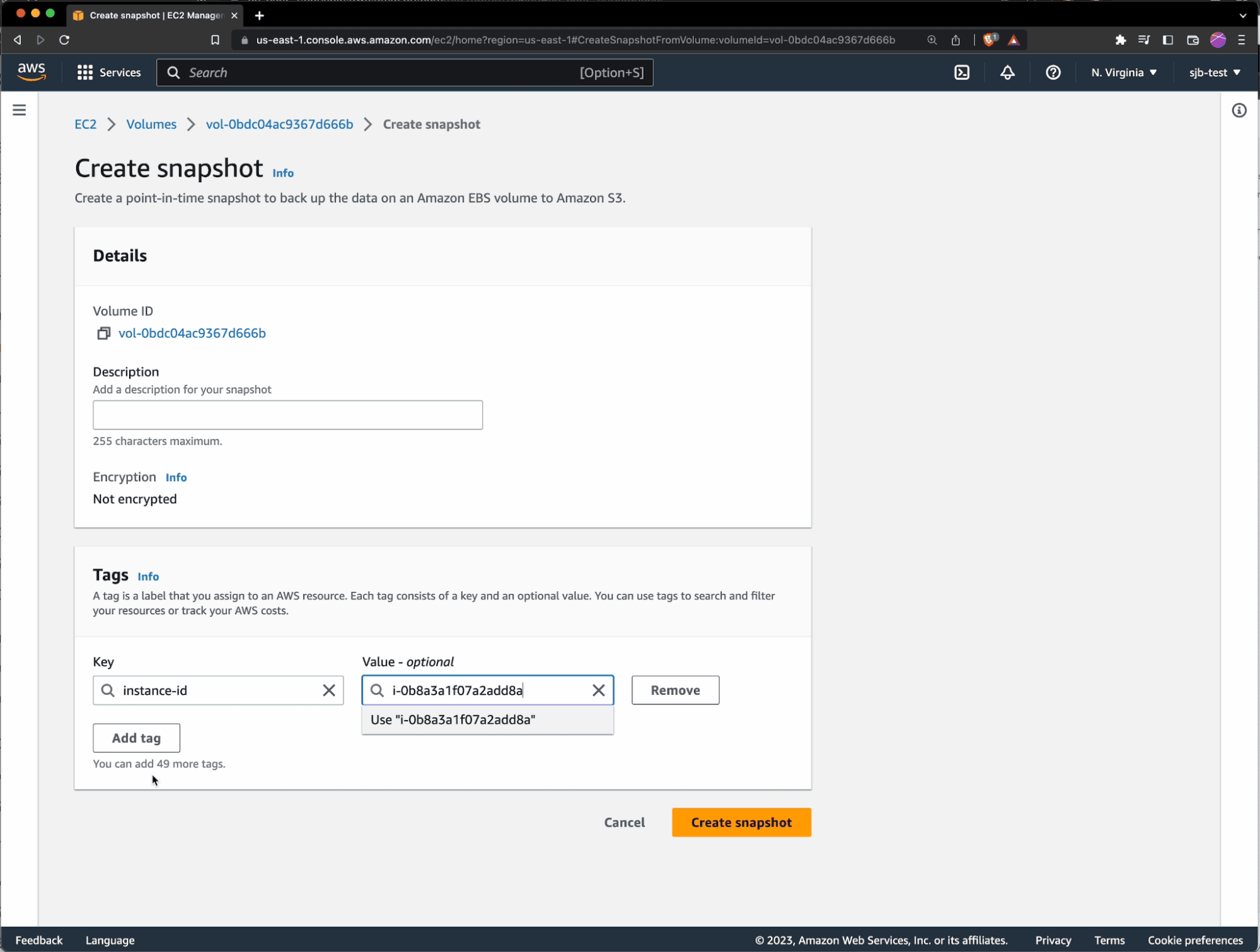Open the Services grid menu
Image resolution: width=1260 pixels, height=952 pixels.
109,73
